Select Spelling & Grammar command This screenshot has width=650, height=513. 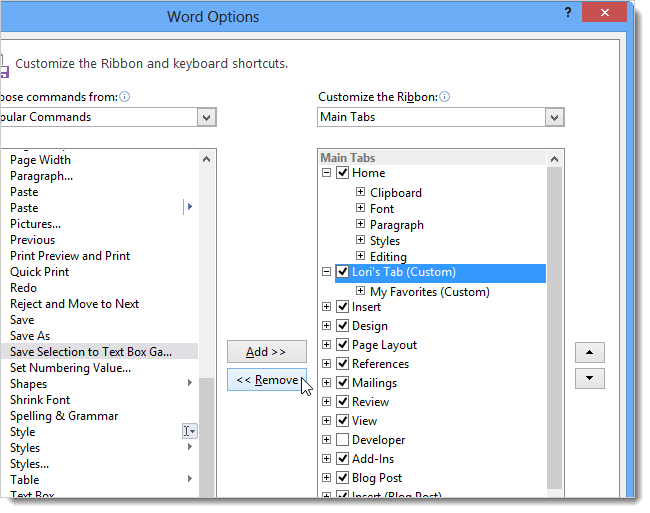click(64, 416)
